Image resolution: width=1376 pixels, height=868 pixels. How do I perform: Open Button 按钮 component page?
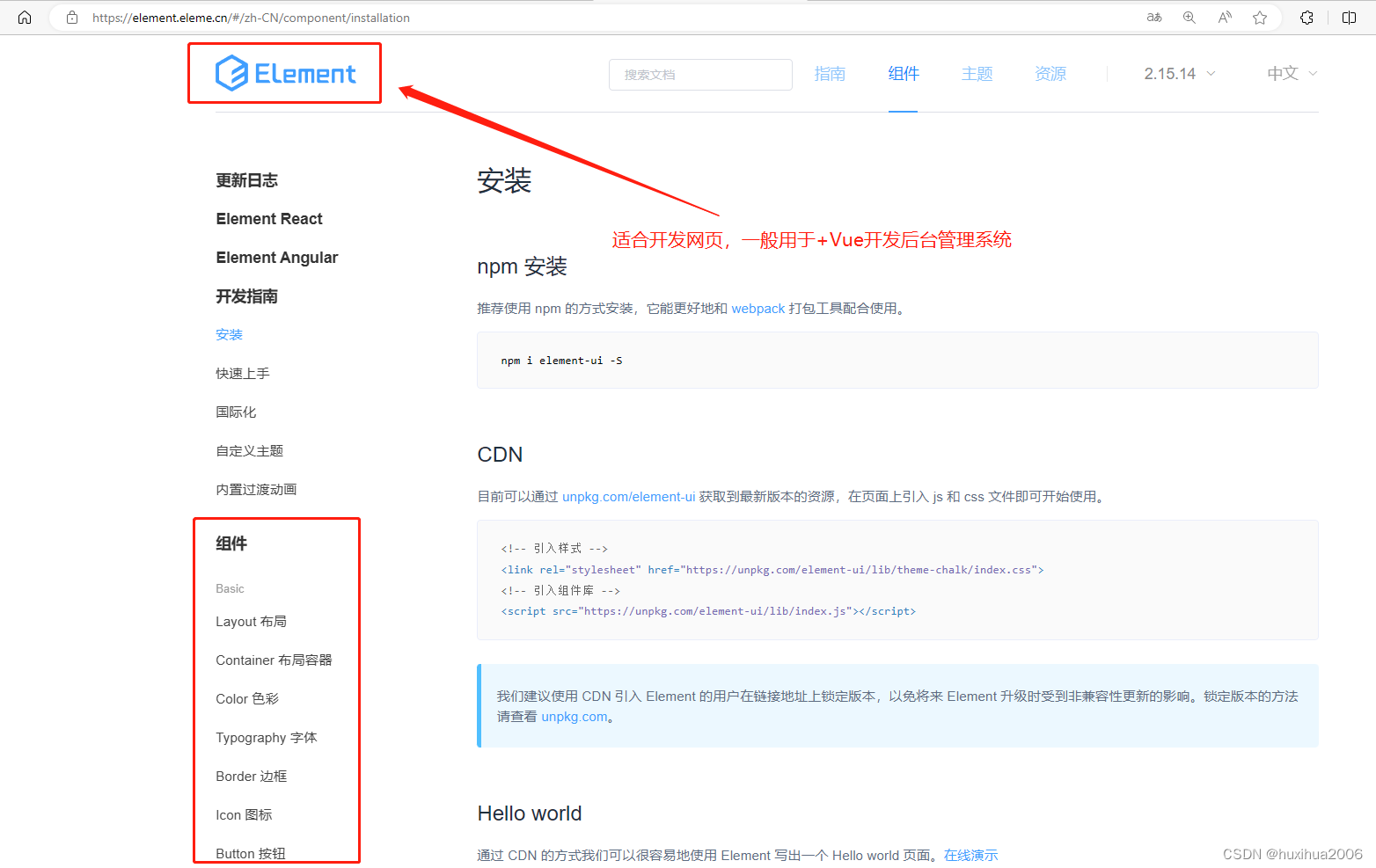tap(251, 854)
